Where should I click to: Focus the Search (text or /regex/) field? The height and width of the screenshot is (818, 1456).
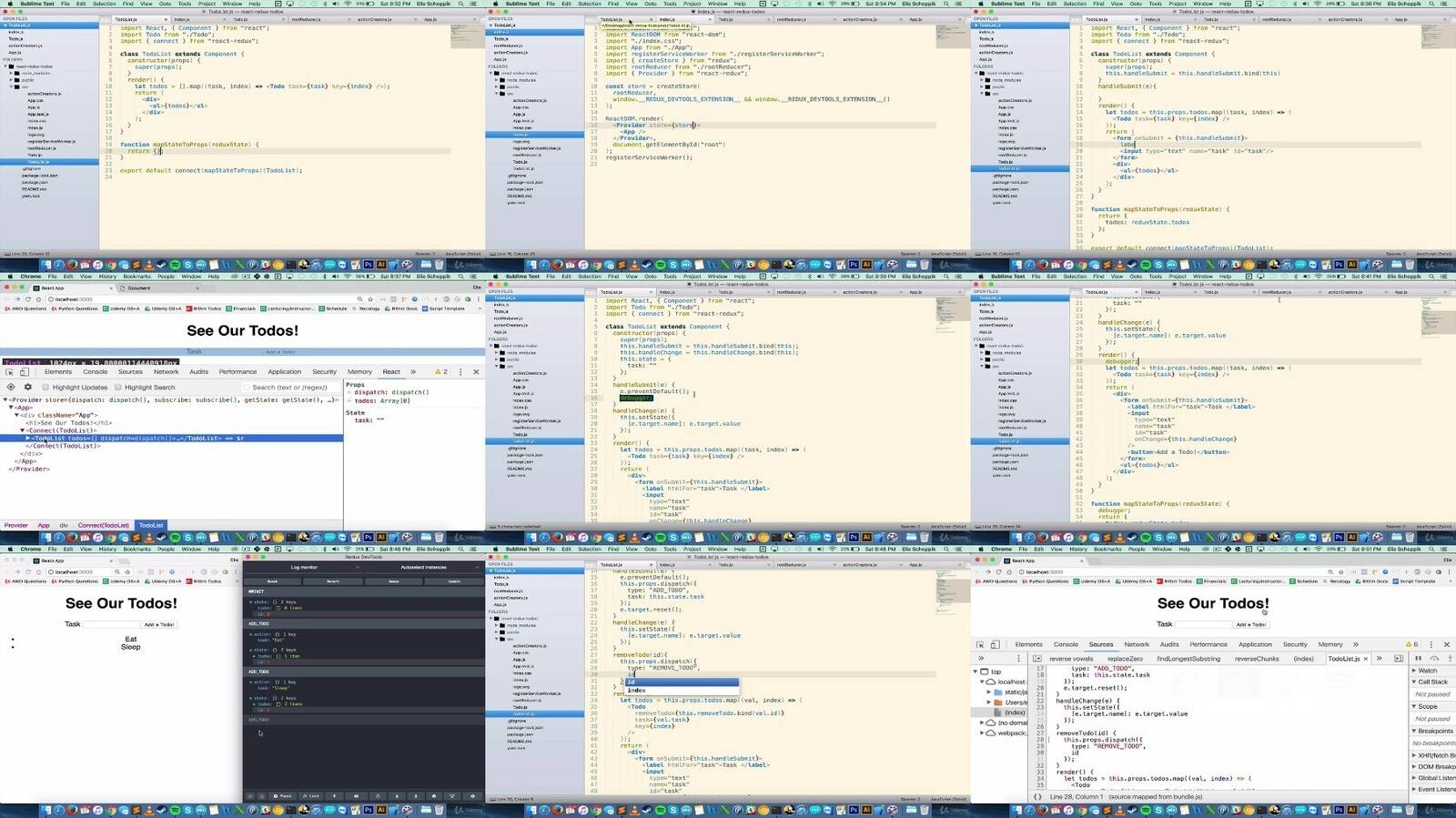(x=290, y=387)
